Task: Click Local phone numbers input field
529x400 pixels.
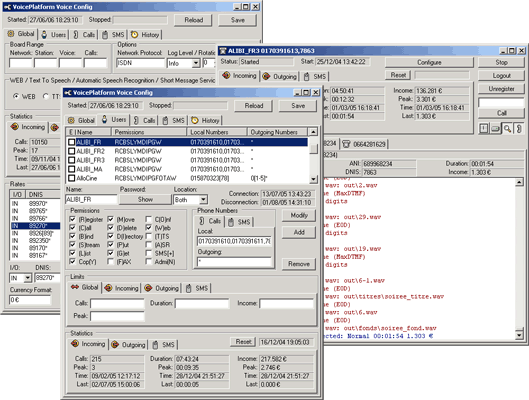Action: (x=234, y=241)
